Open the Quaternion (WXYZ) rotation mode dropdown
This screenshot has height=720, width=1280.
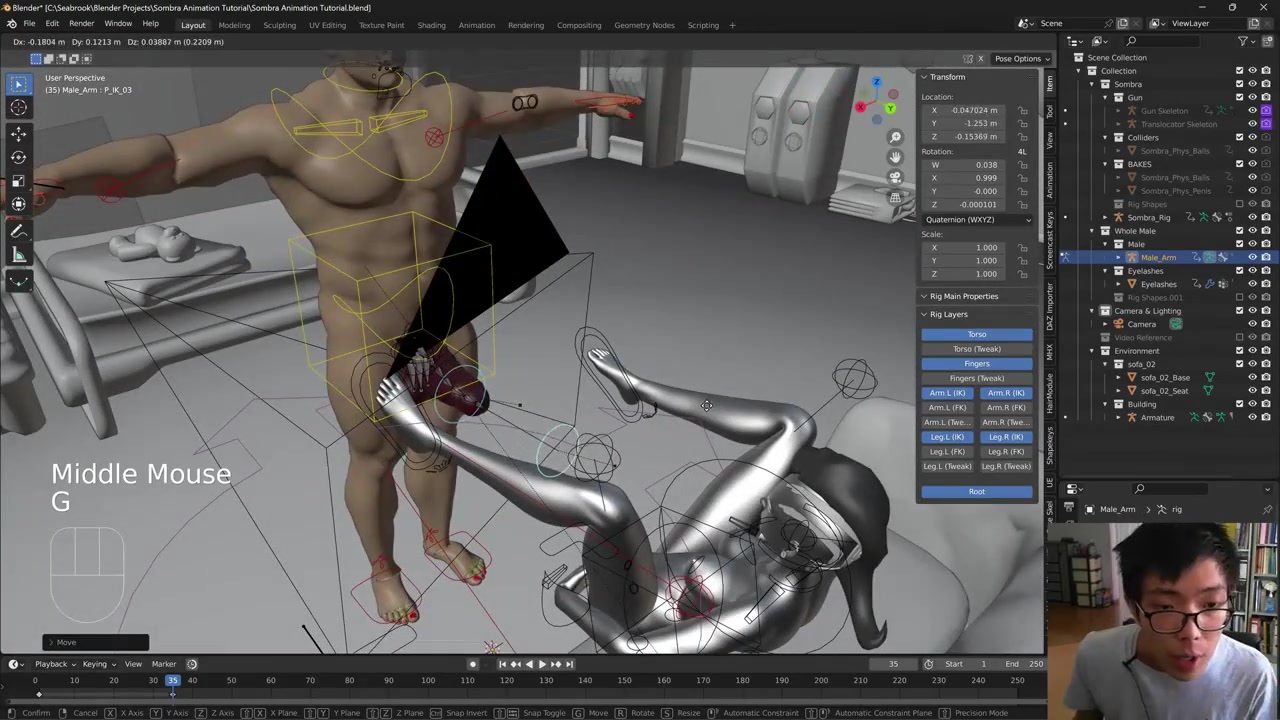[x=977, y=219]
